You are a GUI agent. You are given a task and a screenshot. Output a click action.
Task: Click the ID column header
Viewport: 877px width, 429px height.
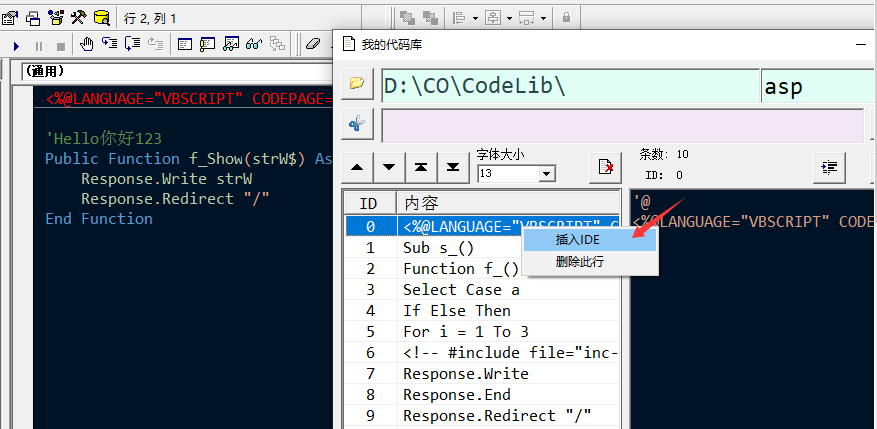369,203
